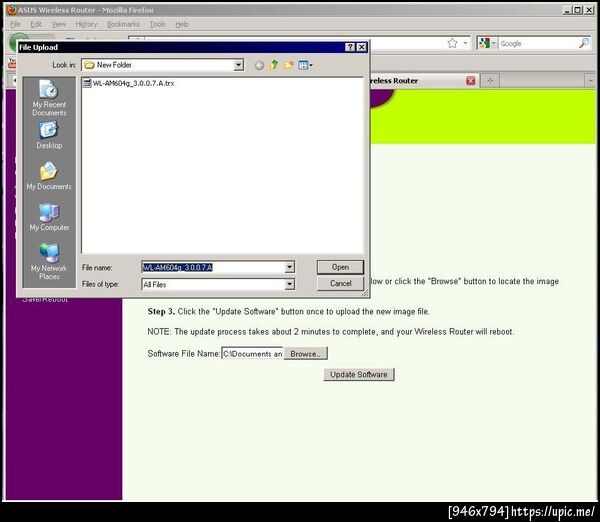Open Firefox File menu
This screenshot has width=600, height=522.
click(15, 24)
